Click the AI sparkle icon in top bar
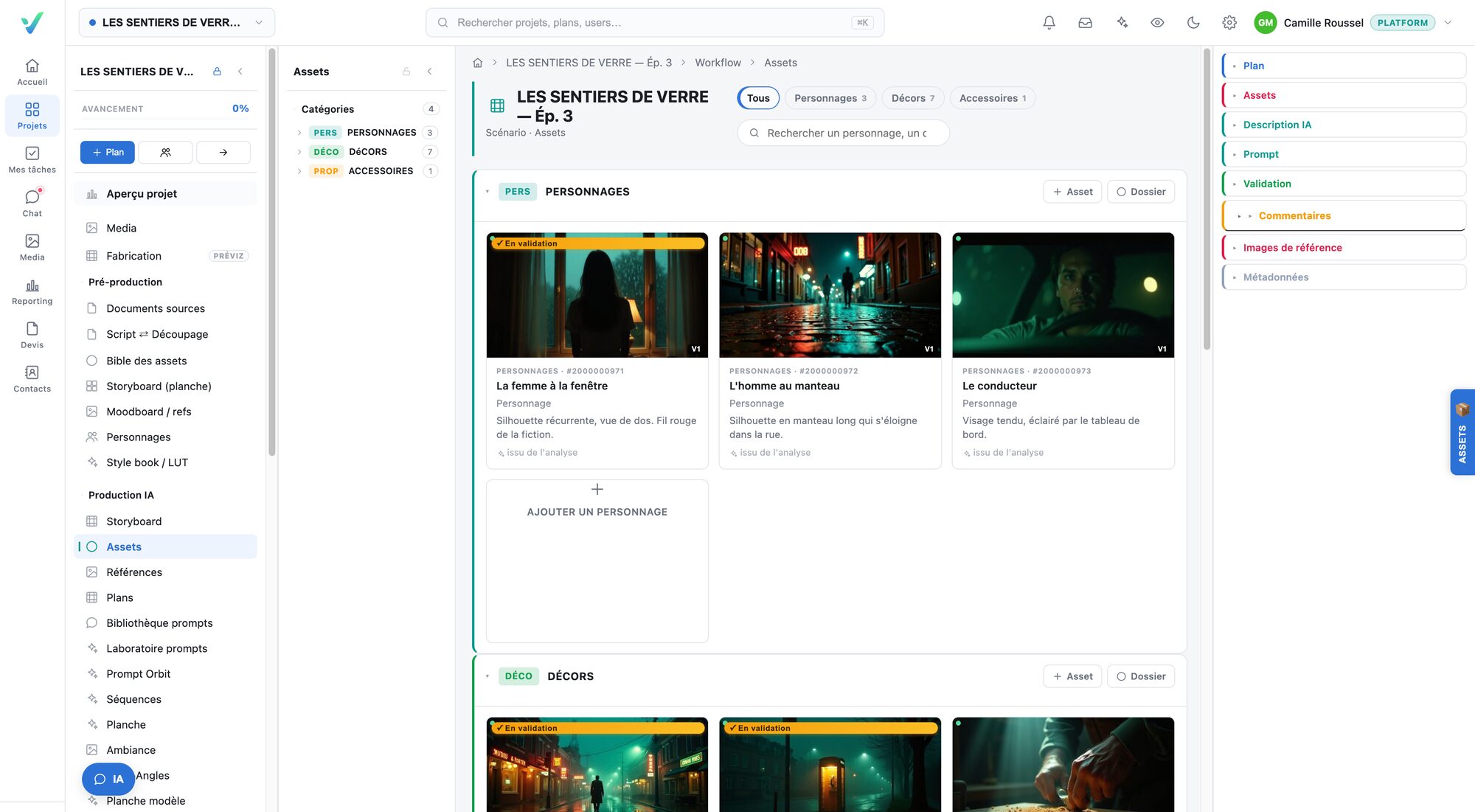Screen dimensions: 1475x812 [1122, 23]
